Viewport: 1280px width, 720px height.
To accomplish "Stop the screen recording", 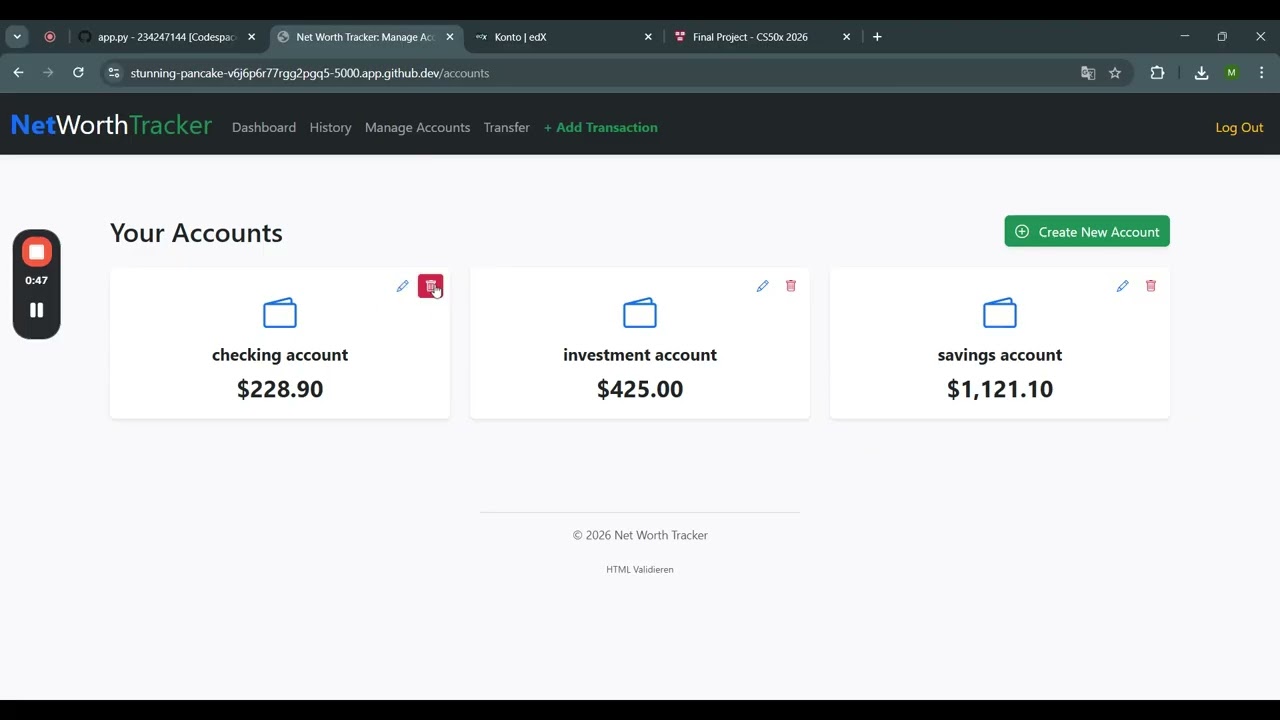I will (37, 252).
